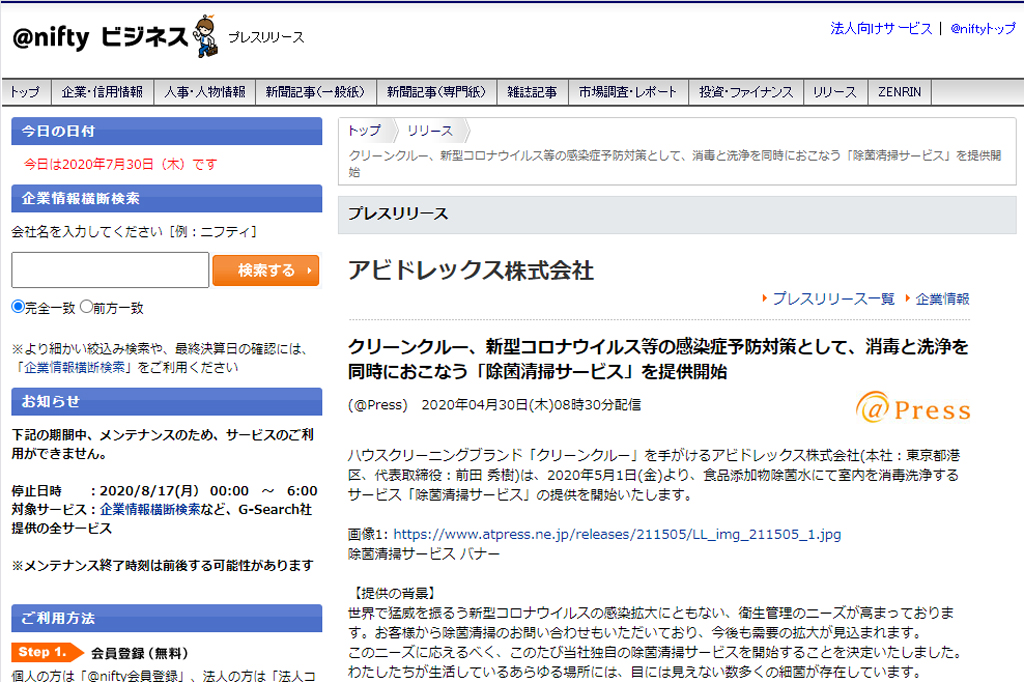Click the 今日の日付 section header
Image resolution: width=1024 pixels, height=682 pixels.
pos(167,131)
